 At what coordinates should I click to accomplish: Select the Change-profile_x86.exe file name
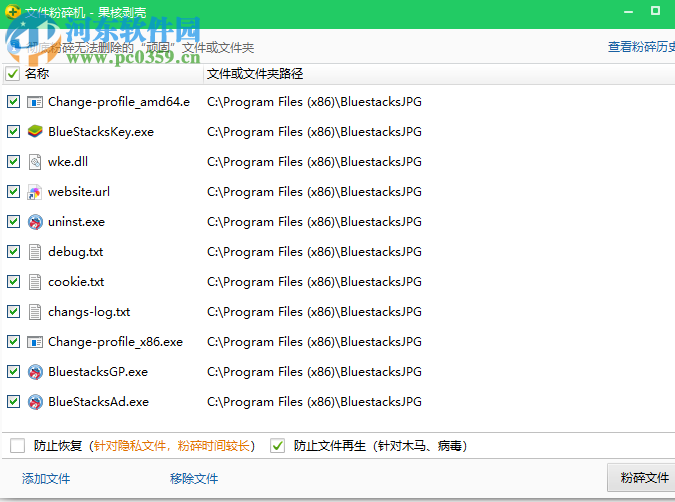[115, 342]
